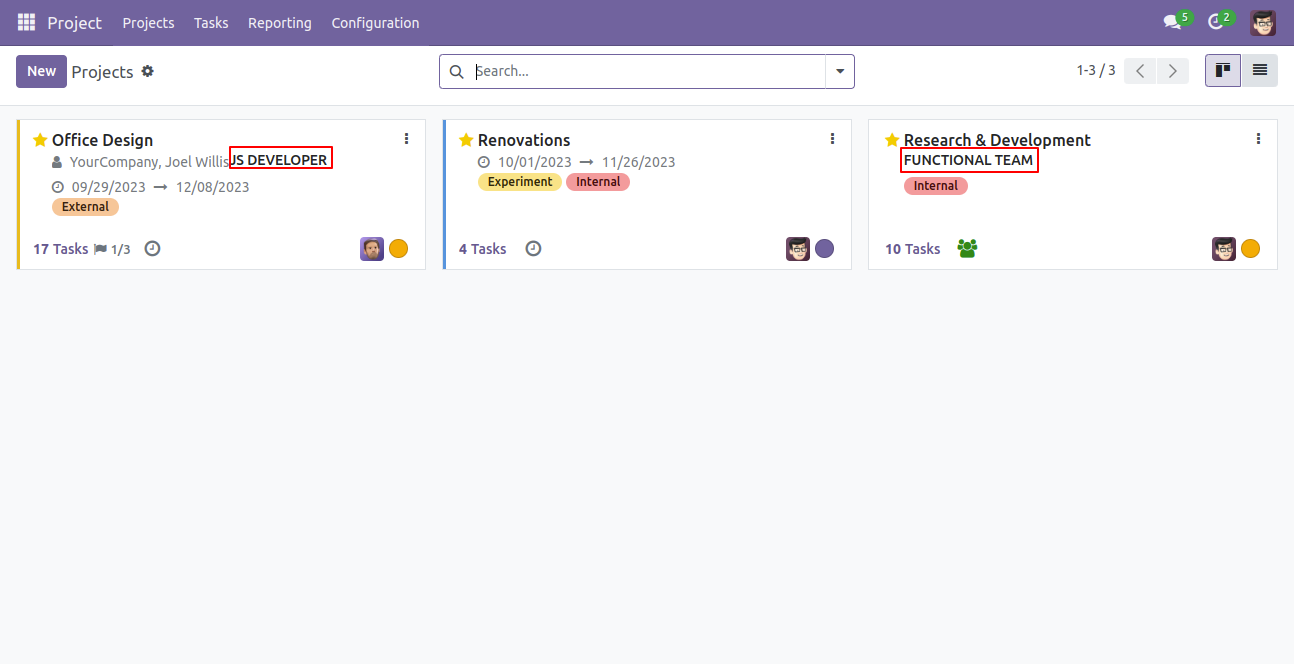
Task: Toggle favorite star on Renovations
Action: tap(466, 140)
